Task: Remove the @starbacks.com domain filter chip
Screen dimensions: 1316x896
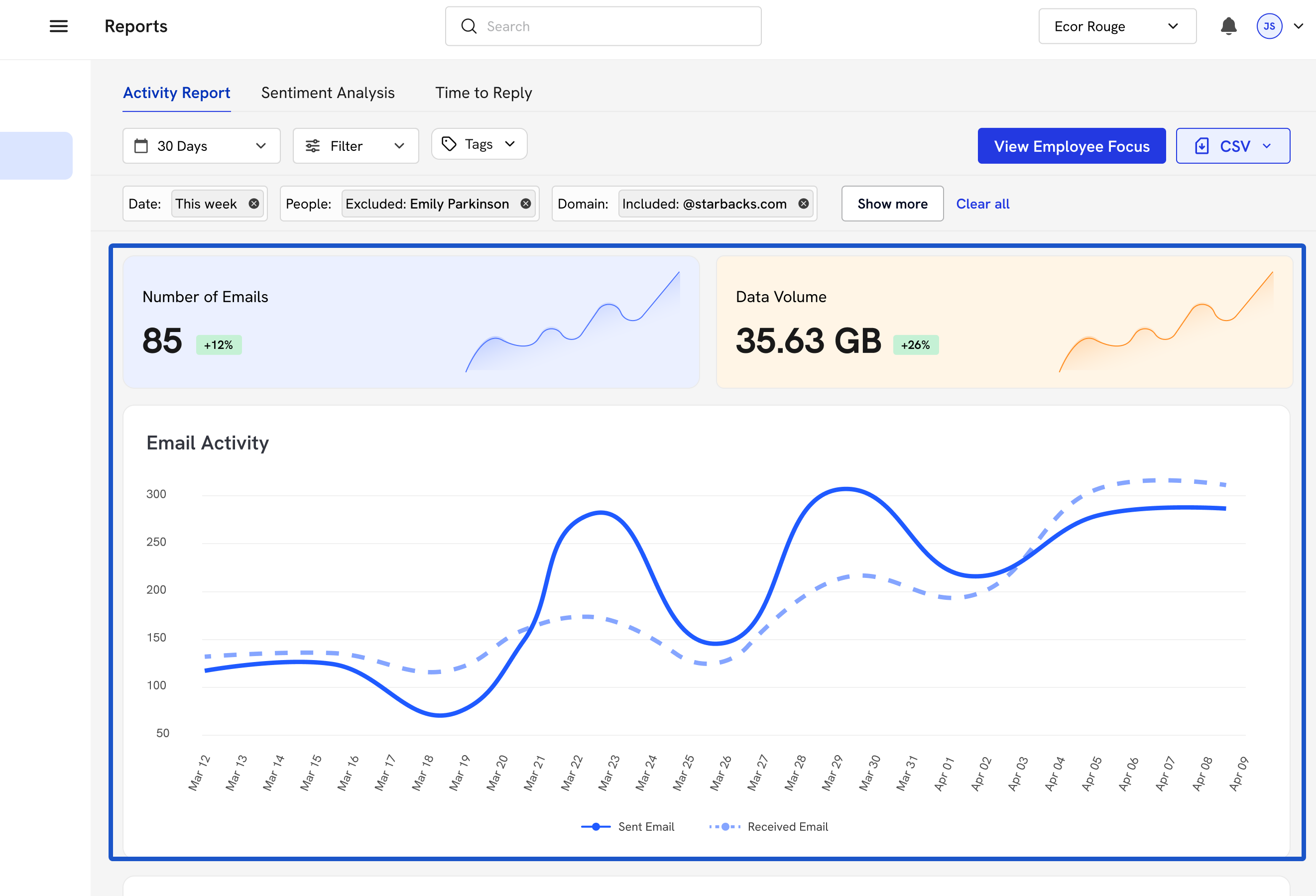Action: (803, 204)
